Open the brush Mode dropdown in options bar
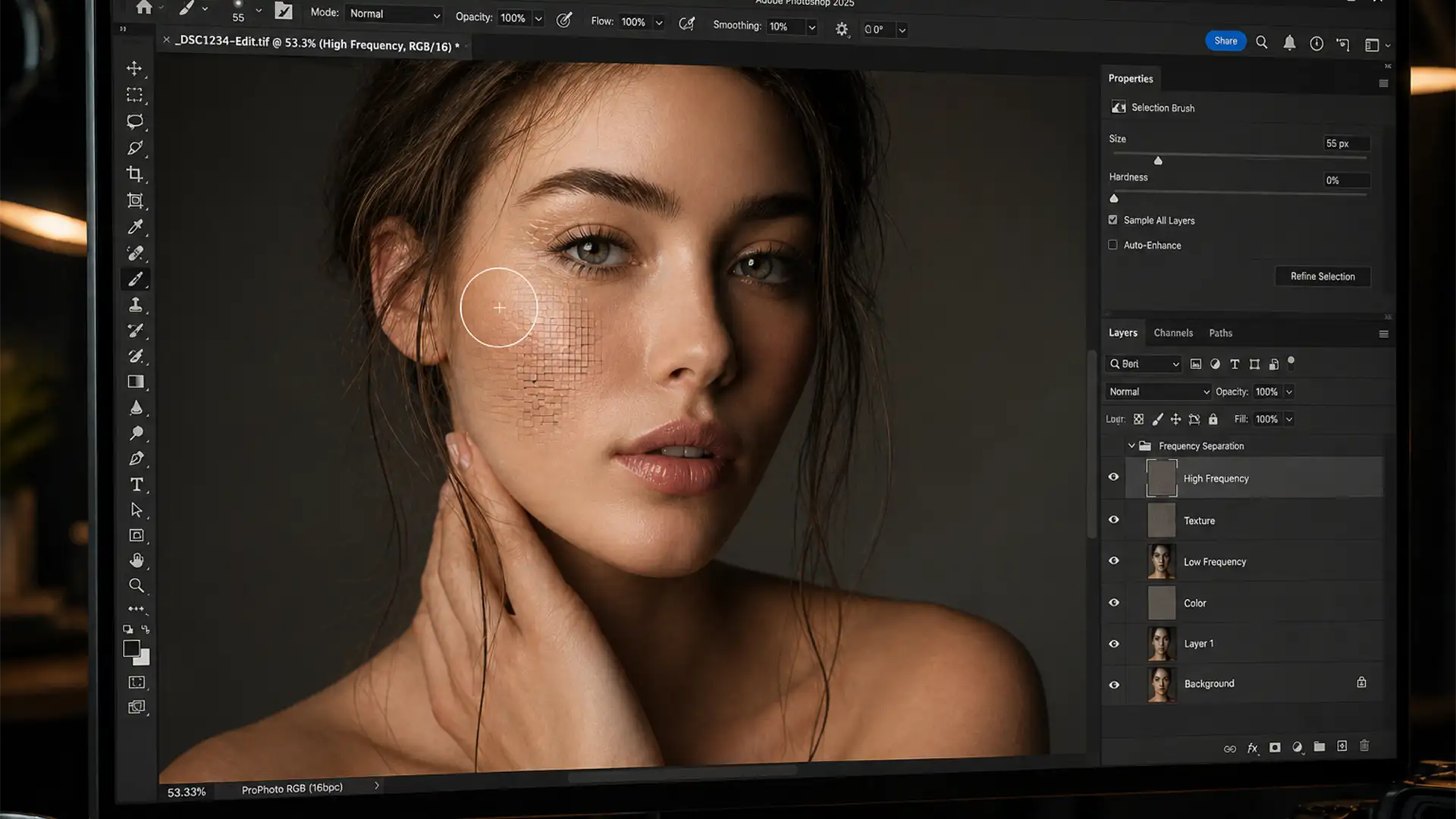 click(x=393, y=14)
